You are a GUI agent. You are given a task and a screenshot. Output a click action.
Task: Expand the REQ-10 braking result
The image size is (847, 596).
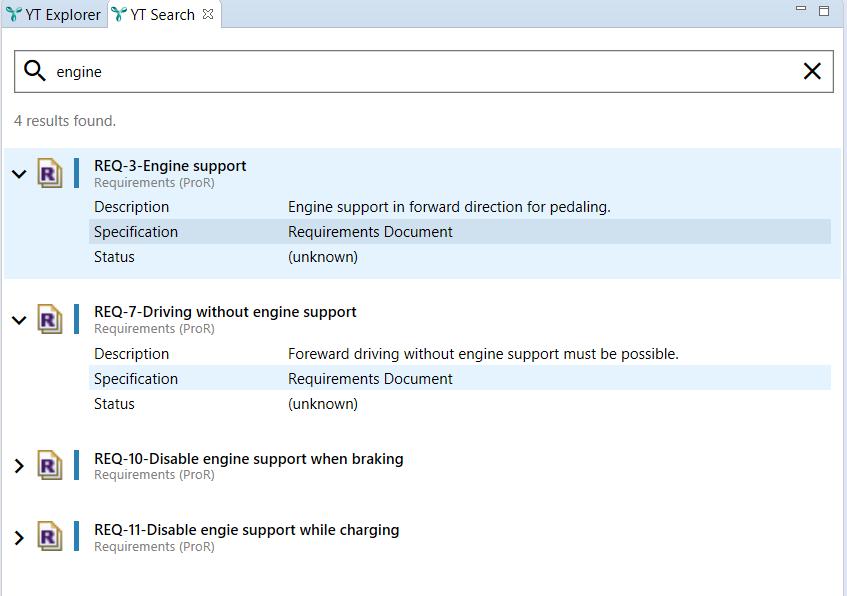pyautogui.click(x=19, y=466)
